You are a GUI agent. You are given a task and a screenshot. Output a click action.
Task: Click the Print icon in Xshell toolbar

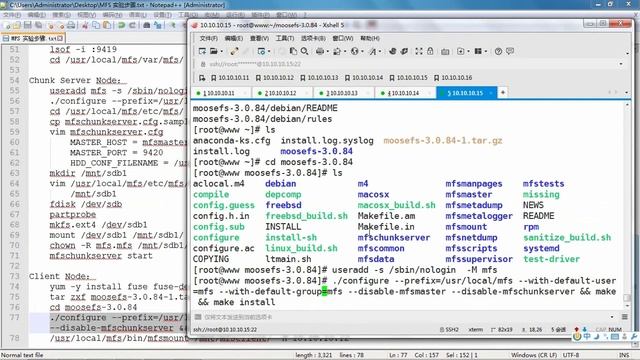320,51
